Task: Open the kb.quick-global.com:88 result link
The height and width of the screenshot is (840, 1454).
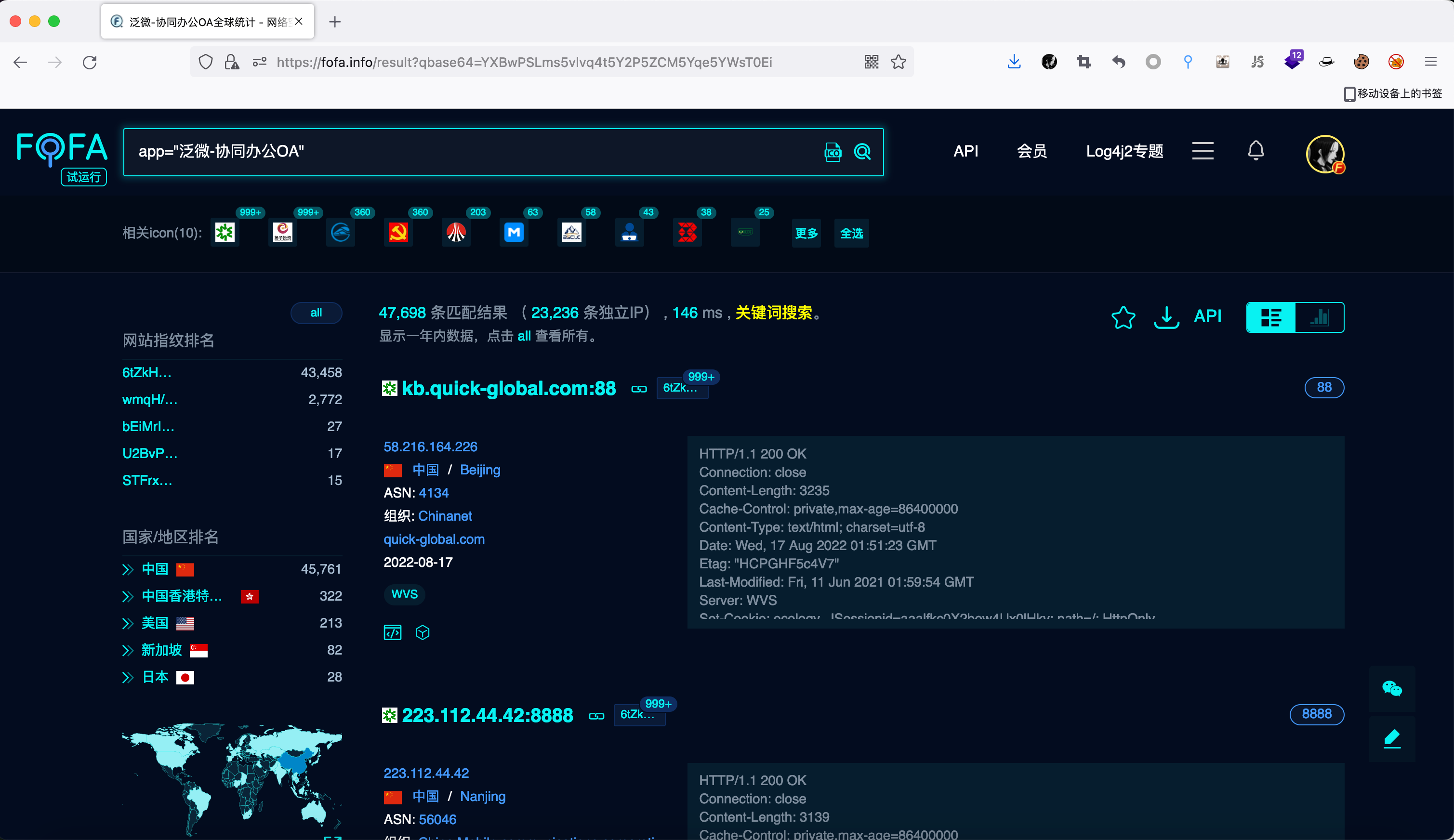Action: 508,388
